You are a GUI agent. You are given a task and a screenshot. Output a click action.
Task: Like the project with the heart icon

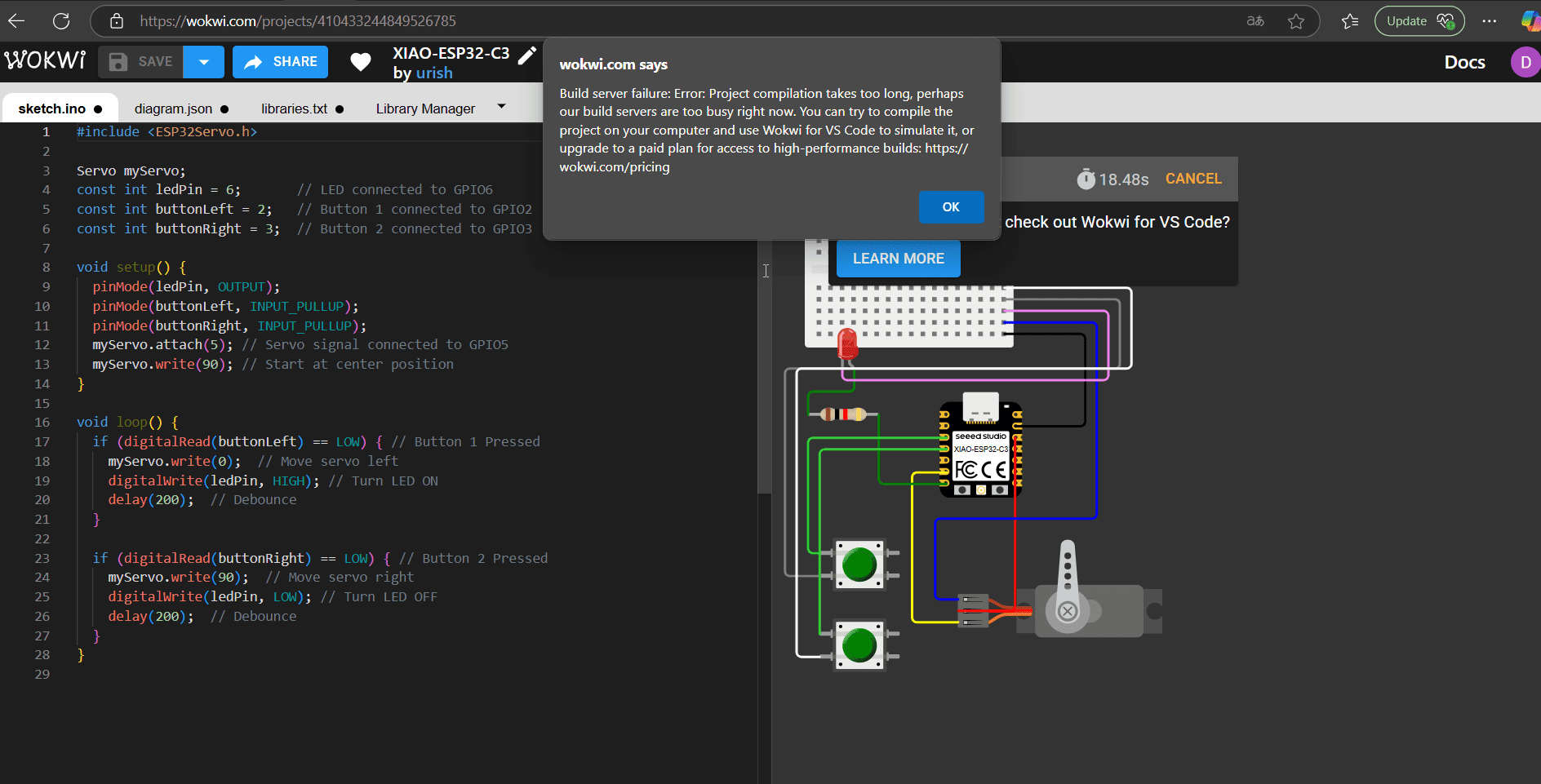[x=361, y=62]
